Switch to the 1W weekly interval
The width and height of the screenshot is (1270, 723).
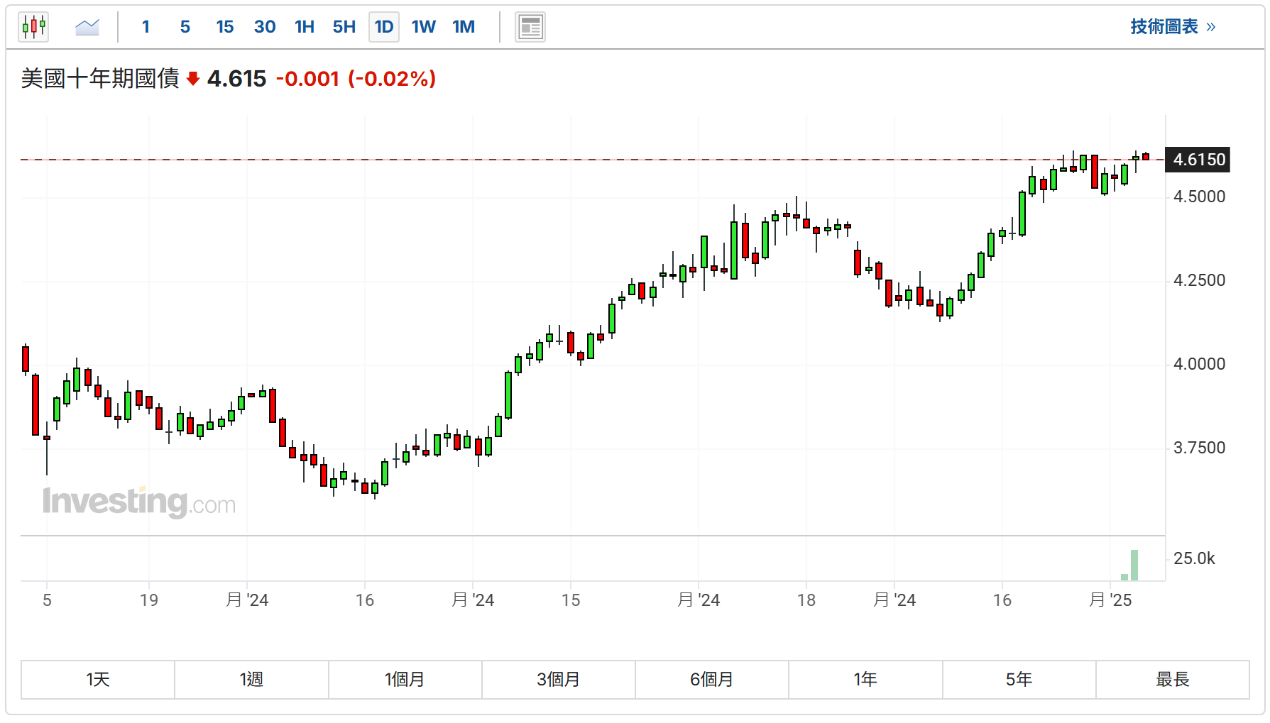pyautogui.click(x=424, y=27)
